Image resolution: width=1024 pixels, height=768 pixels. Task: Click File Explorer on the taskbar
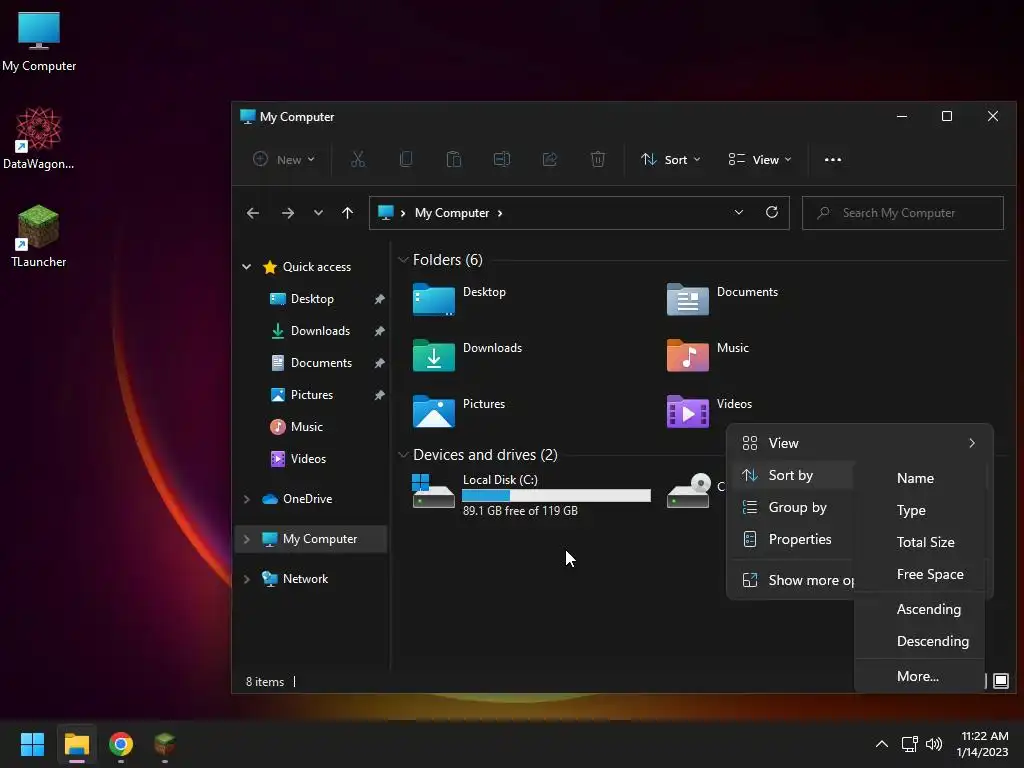[x=76, y=744]
